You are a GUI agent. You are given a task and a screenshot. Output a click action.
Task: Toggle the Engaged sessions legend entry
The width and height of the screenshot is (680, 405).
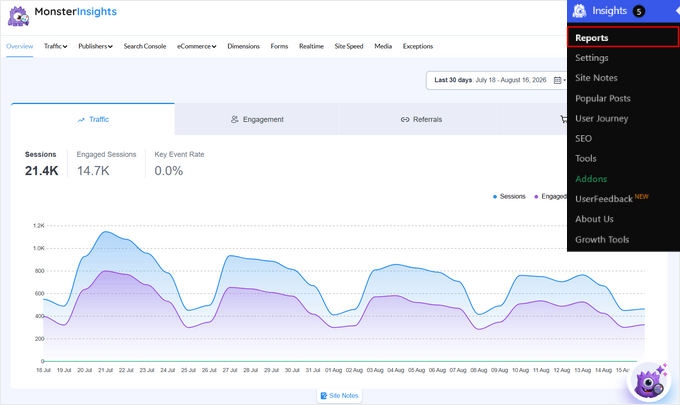551,197
